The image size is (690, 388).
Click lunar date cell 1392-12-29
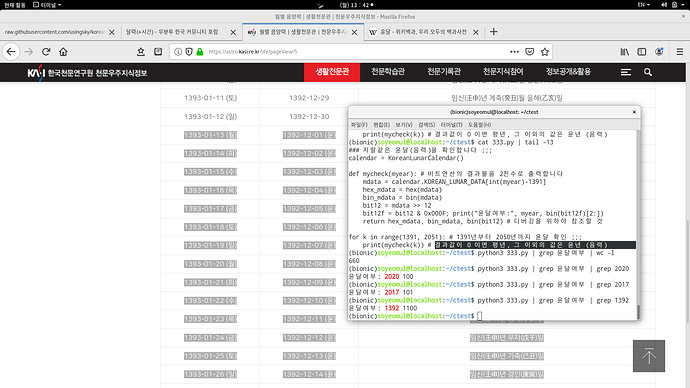point(309,98)
